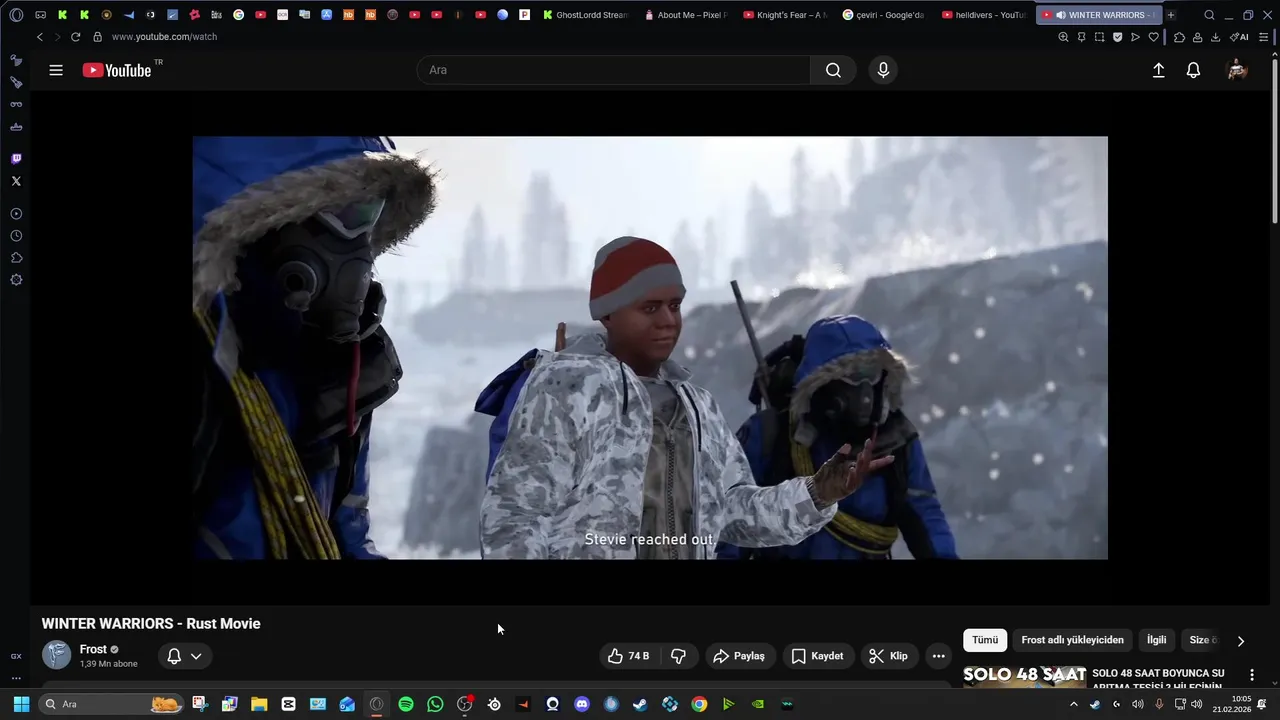Image resolution: width=1280 pixels, height=720 pixels.
Task: Create a clip with Klip button
Action: click(888, 656)
